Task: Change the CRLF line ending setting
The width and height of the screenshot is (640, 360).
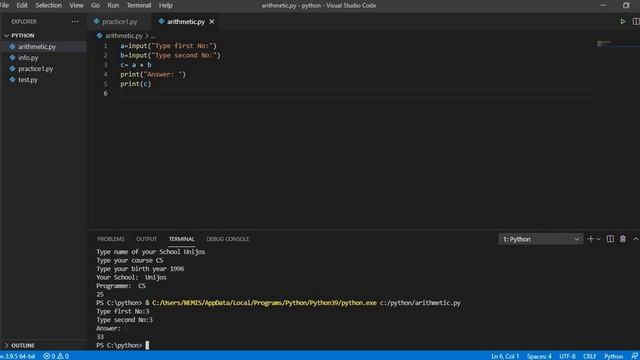Action: click(589, 356)
